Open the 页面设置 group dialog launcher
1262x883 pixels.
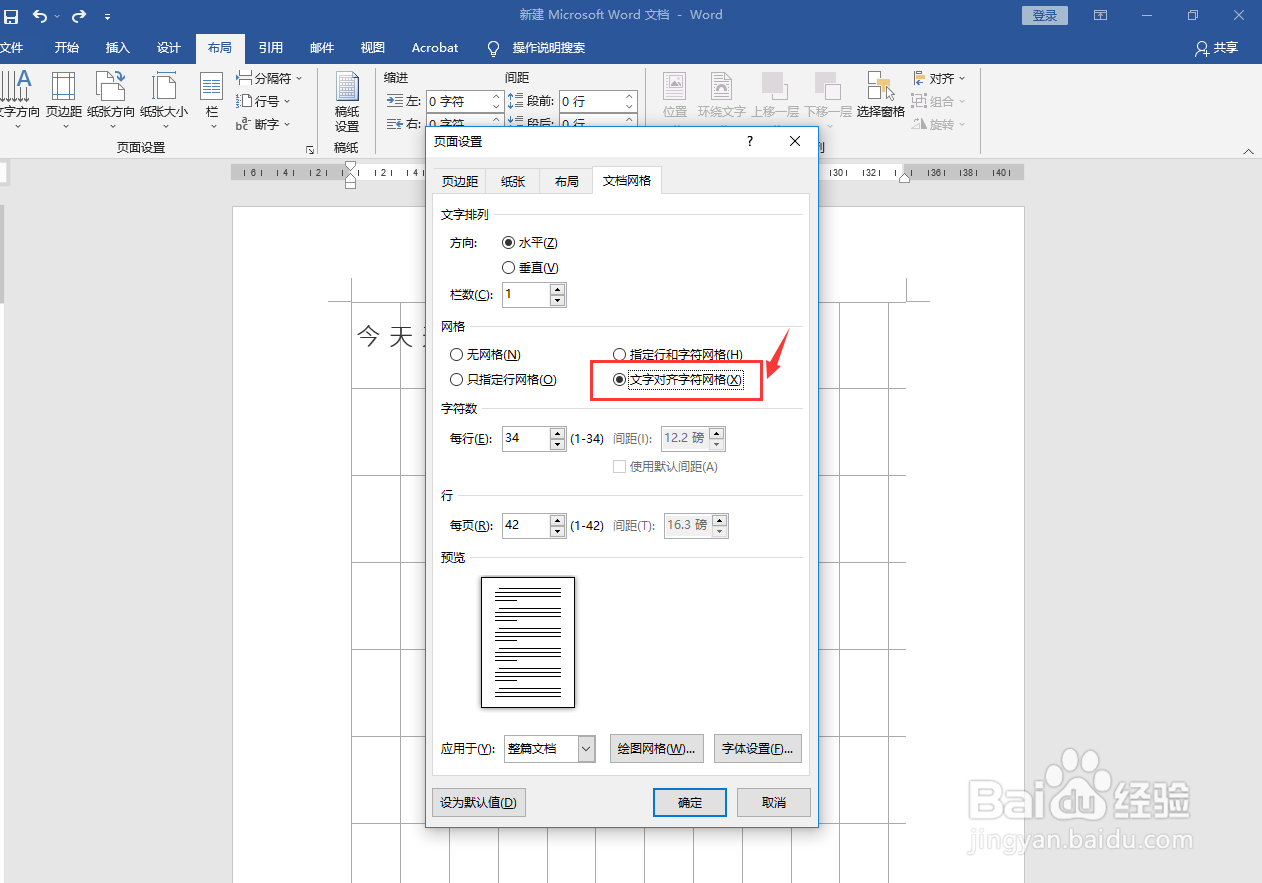[310, 149]
